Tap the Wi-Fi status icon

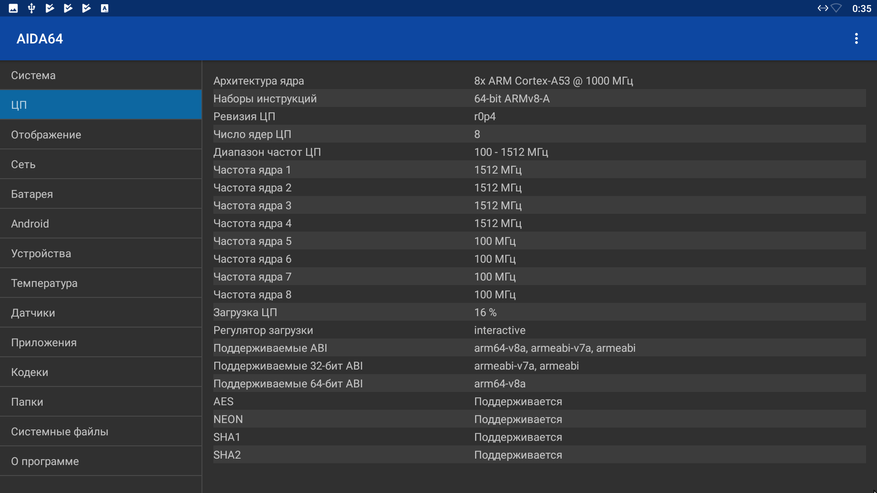coord(836,8)
